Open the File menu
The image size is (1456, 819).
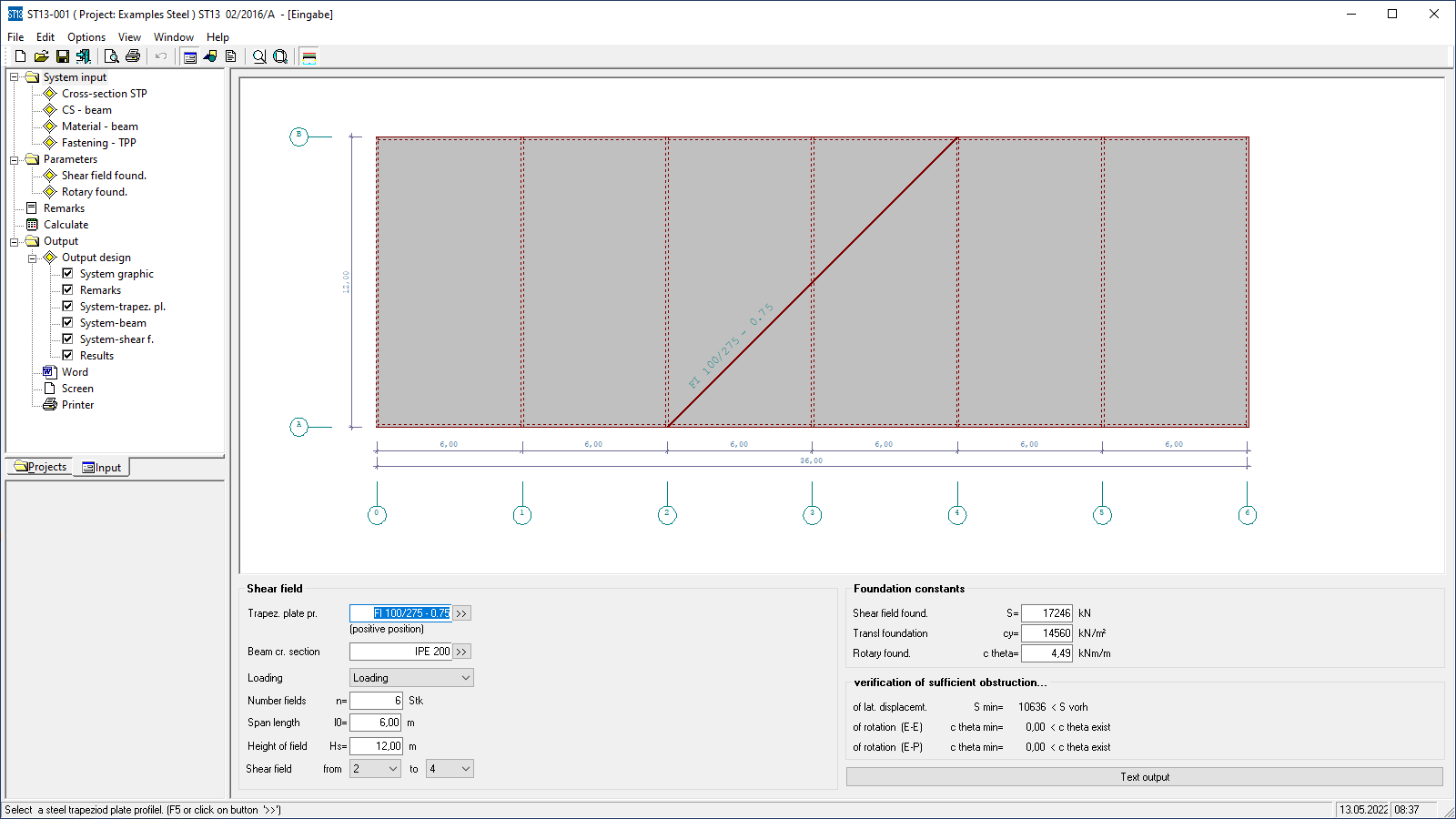pos(15,37)
